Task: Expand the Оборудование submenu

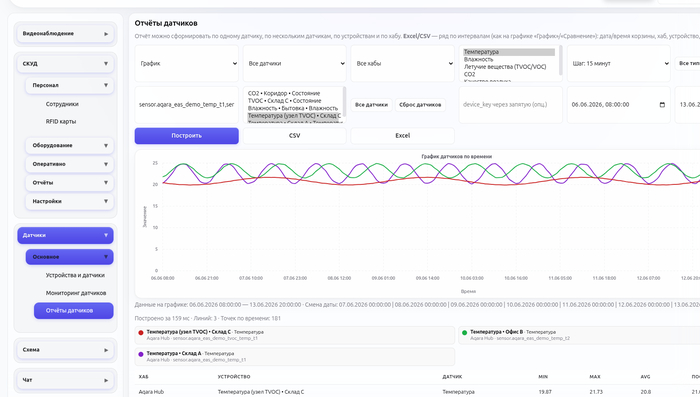Action: tap(69, 146)
